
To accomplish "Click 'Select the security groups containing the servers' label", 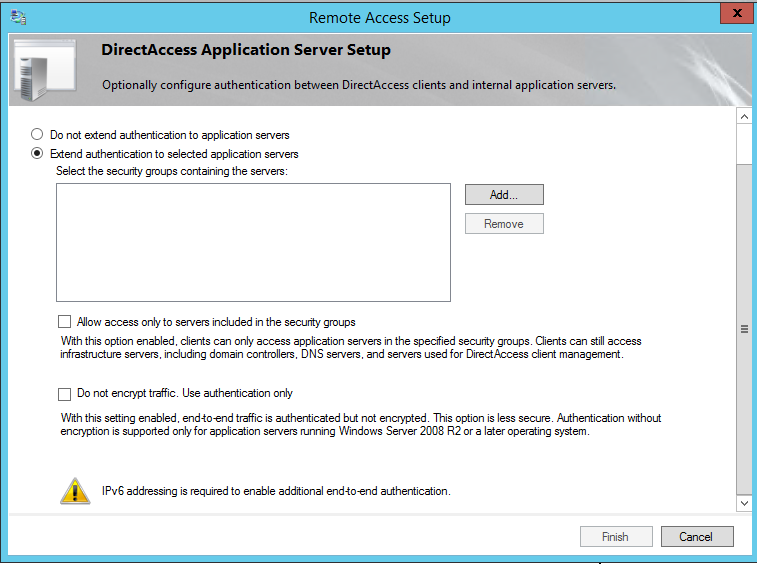I will tap(172, 171).
